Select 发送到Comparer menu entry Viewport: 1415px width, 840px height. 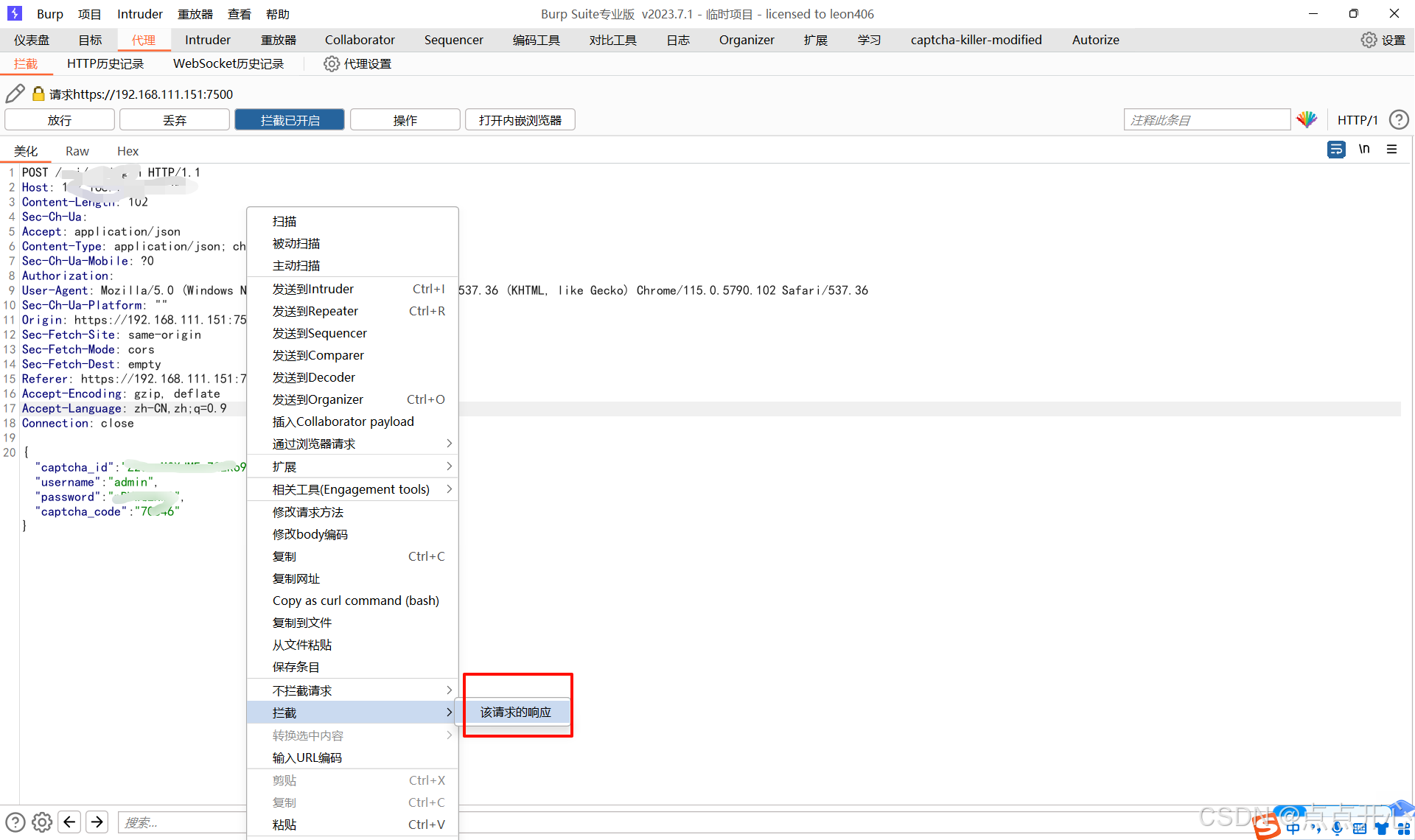point(352,355)
